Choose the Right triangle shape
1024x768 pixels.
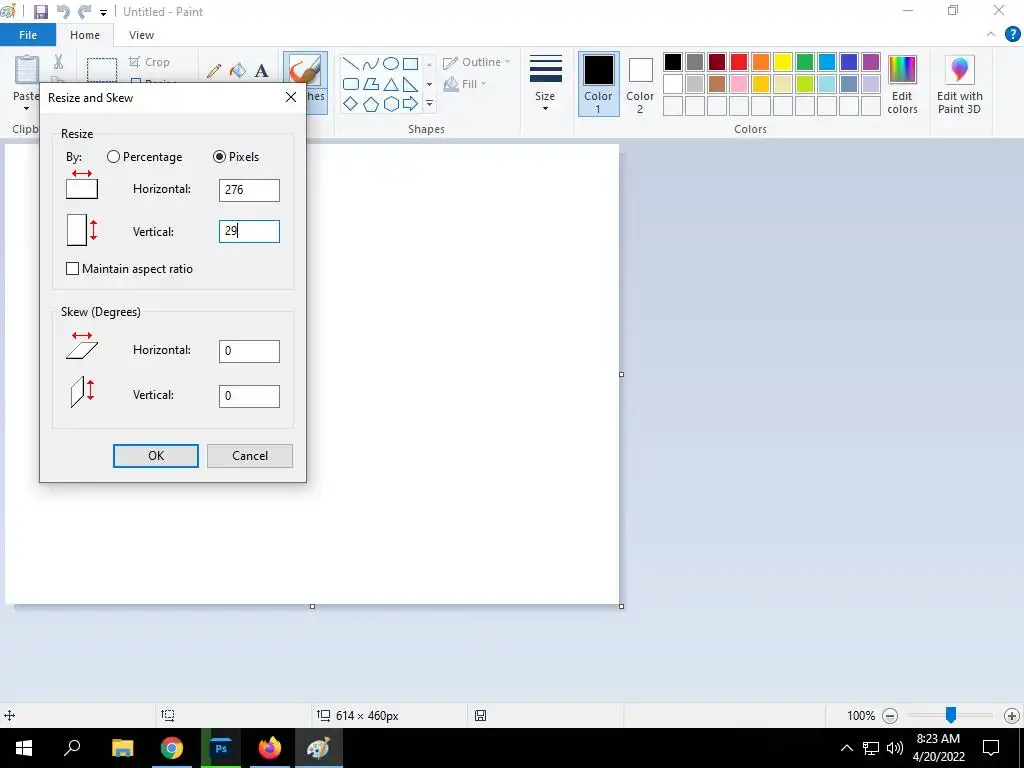point(410,84)
